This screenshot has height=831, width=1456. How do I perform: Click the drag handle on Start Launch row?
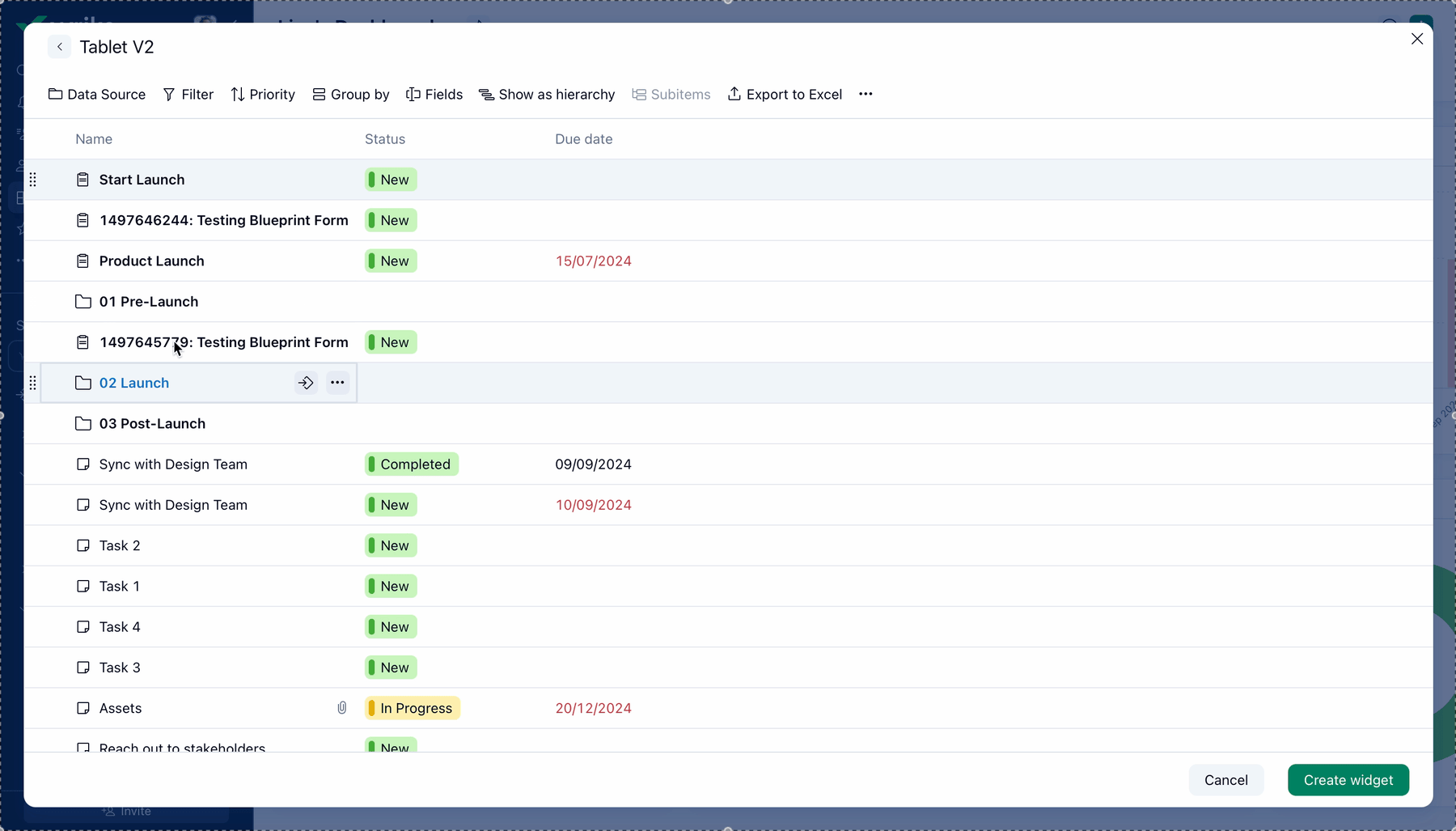click(33, 180)
